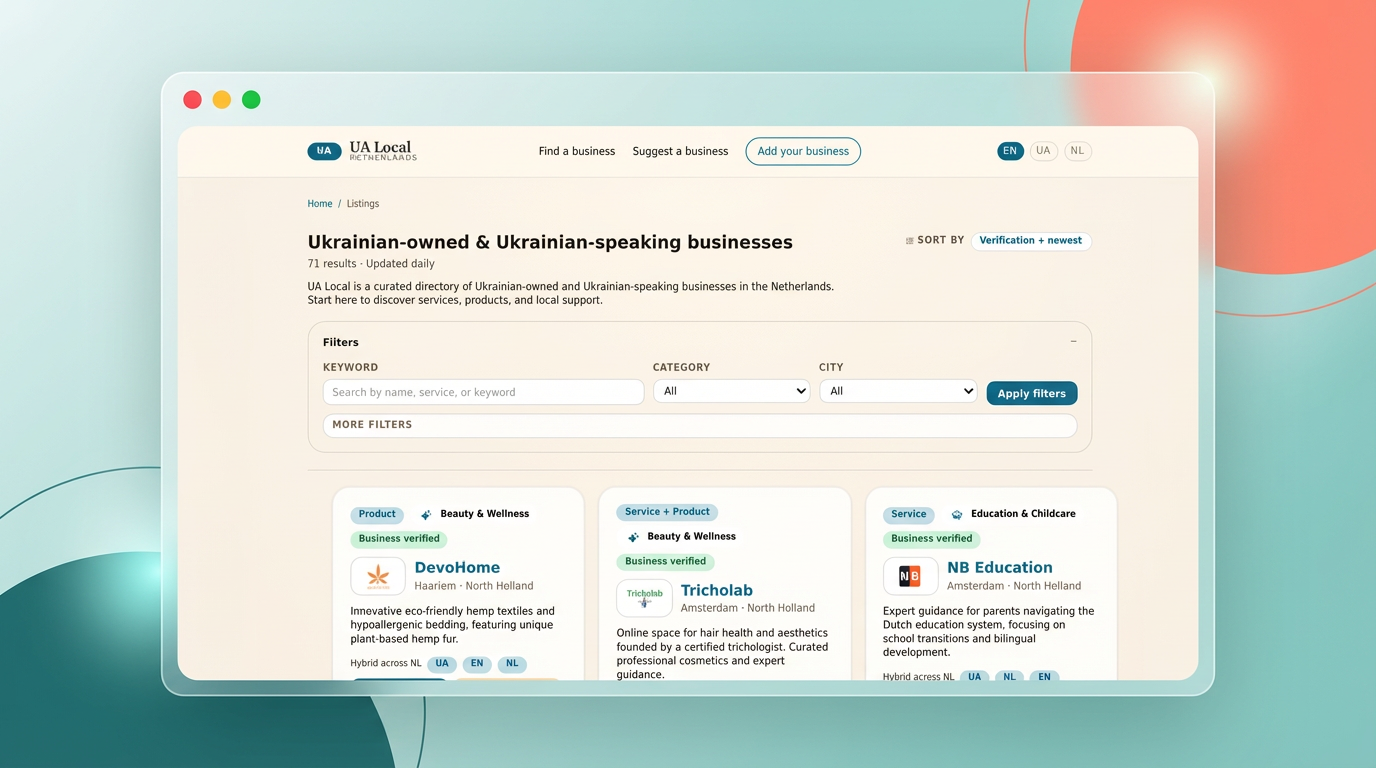This screenshot has width=1376, height=768.
Task: Click the sparkle icon on Tricholab's Beauty & Wellness tag
Action: coord(632,536)
